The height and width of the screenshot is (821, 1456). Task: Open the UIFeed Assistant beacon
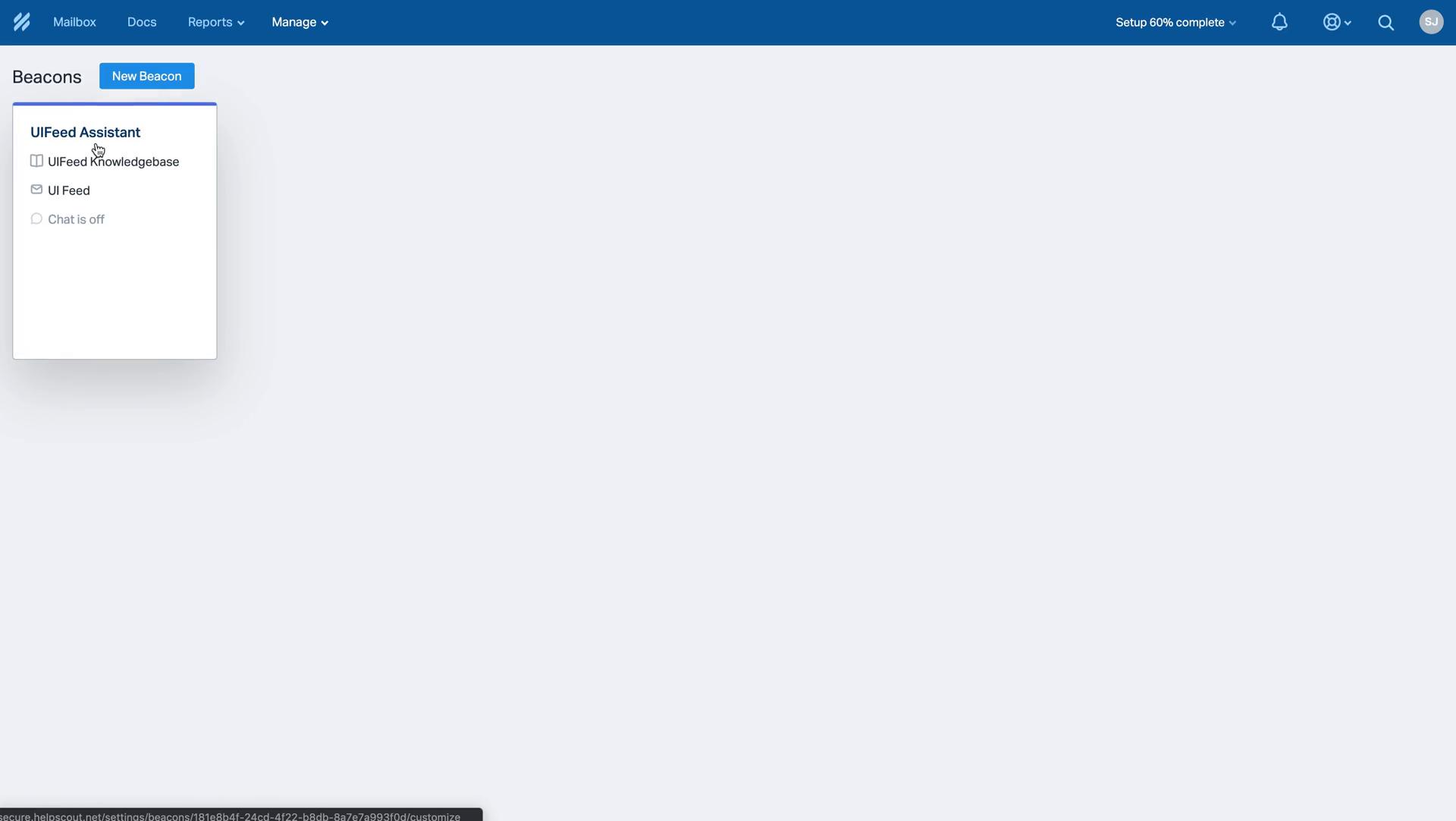(85, 131)
